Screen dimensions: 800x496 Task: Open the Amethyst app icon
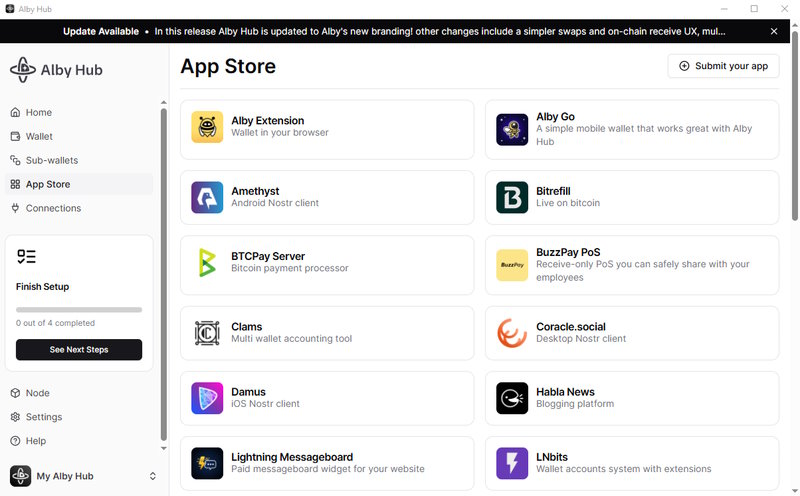tap(207, 197)
